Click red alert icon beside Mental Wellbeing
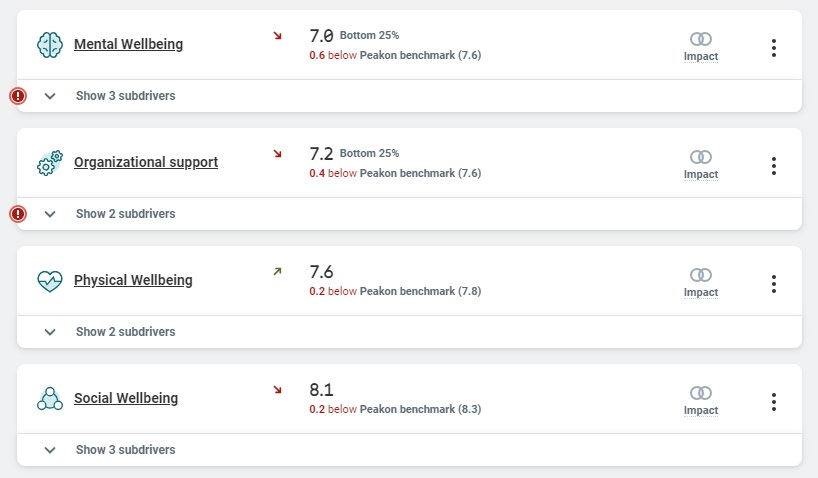The image size is (818, 478). tap(18, 96)
